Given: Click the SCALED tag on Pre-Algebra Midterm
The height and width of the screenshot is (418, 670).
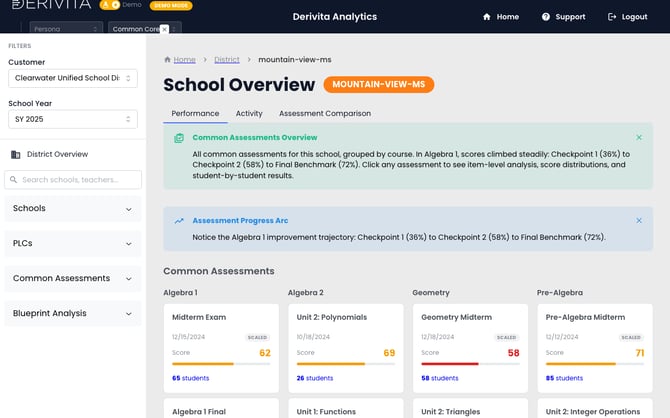Looking at the screenshot, I should pyautogui.click(x=631, y=337).
